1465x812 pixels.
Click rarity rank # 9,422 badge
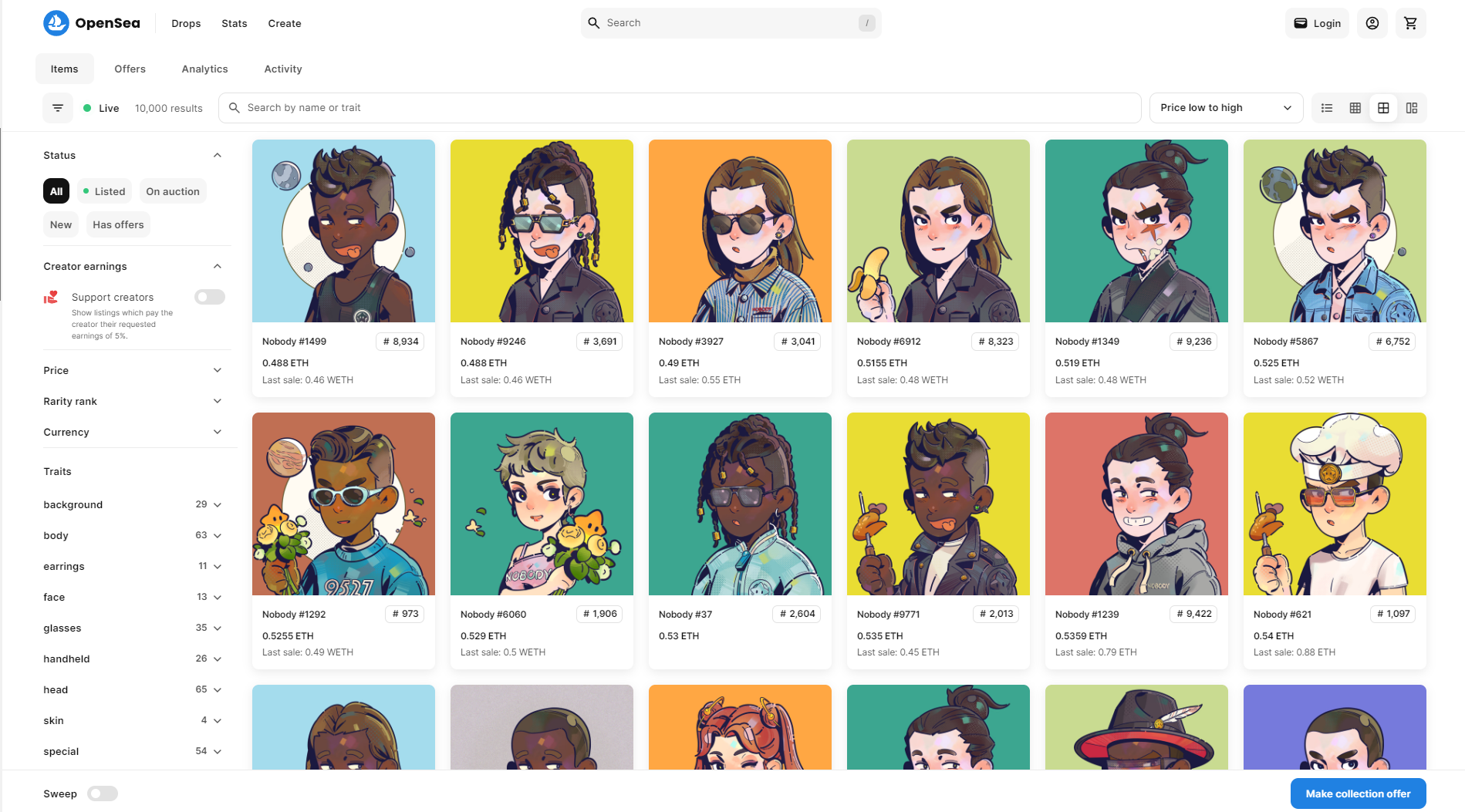pyautogui.click(x=1194, y=614)
